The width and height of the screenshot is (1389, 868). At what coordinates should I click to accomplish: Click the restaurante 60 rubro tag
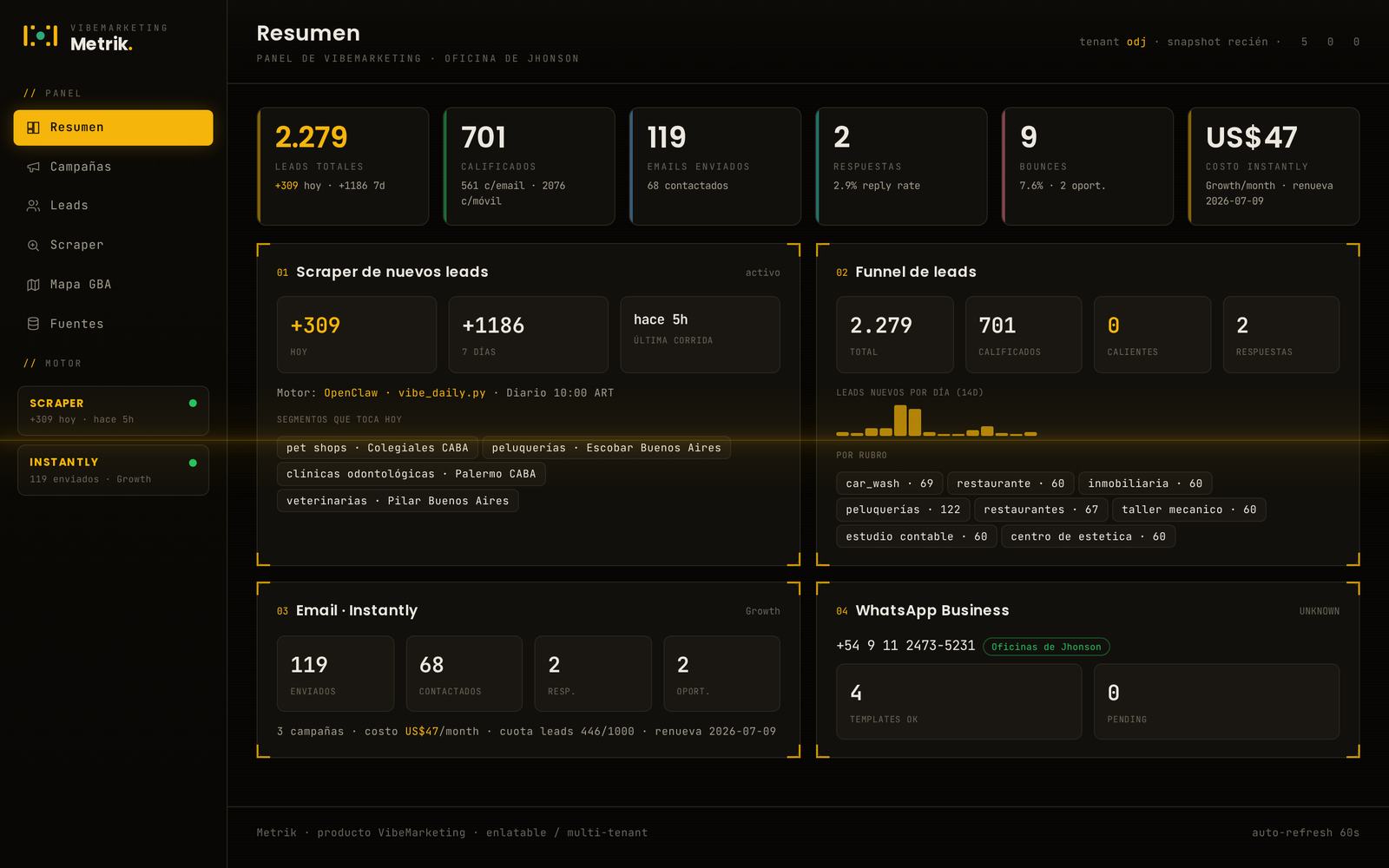(1010, 483)
